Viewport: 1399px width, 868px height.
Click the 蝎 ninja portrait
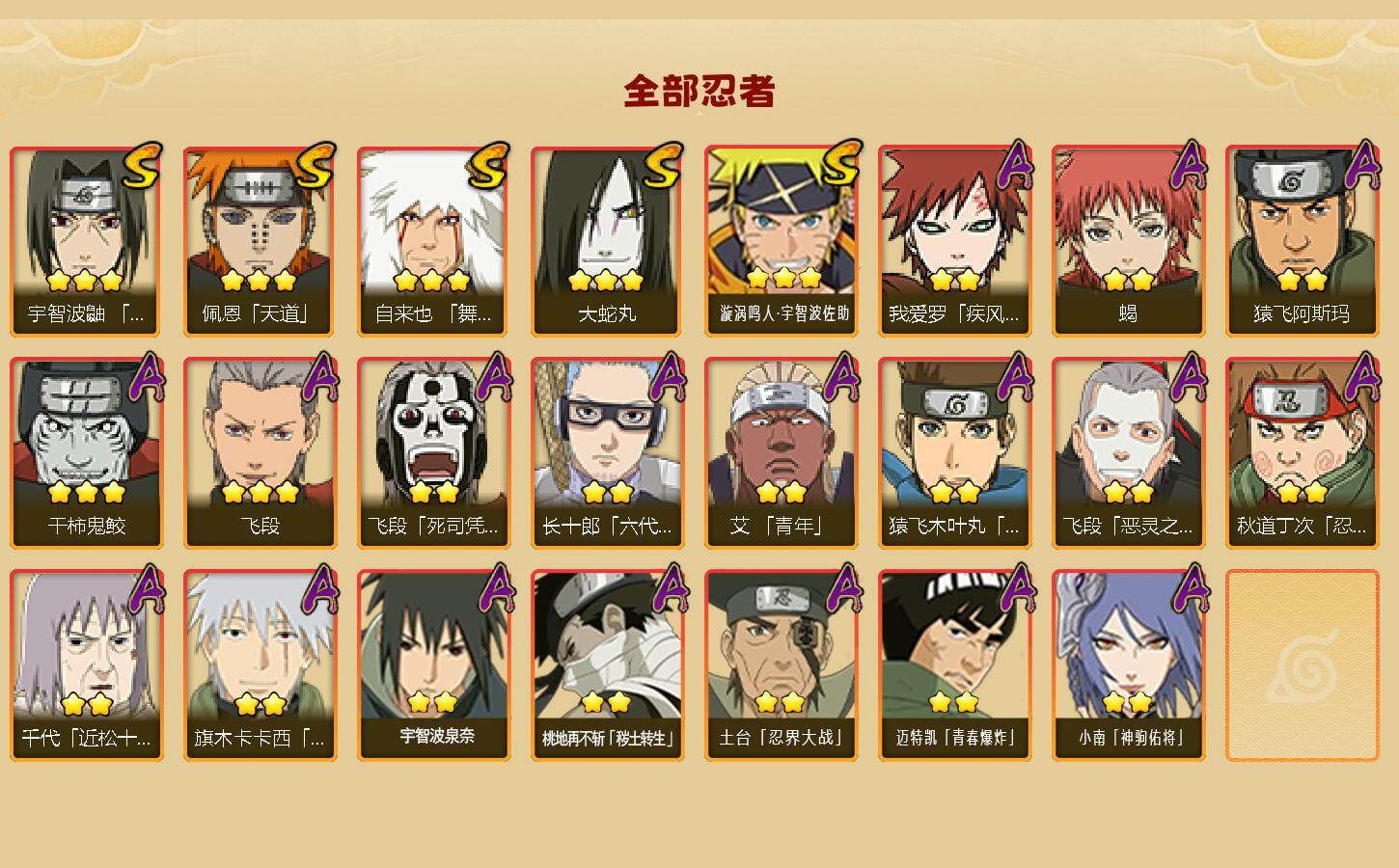point(1128,241)
